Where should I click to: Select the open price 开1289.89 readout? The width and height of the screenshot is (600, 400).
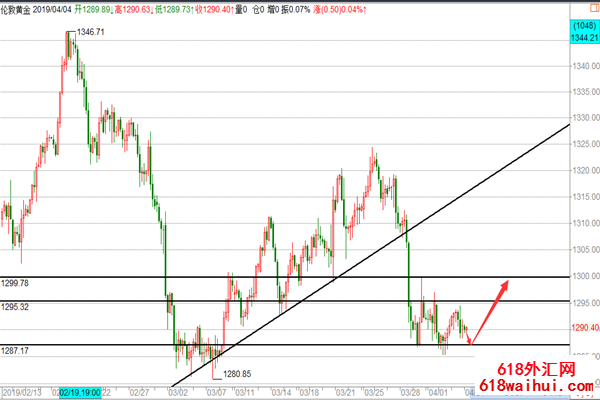pos(125,8)
